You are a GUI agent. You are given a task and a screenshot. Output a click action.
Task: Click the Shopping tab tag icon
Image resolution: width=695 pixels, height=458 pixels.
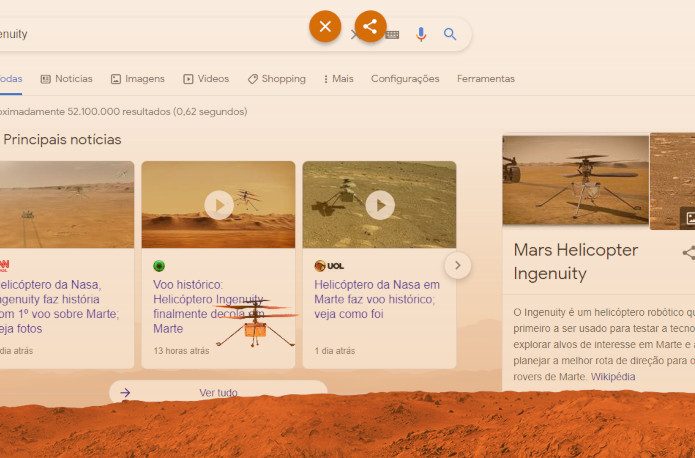click(253, 79)
